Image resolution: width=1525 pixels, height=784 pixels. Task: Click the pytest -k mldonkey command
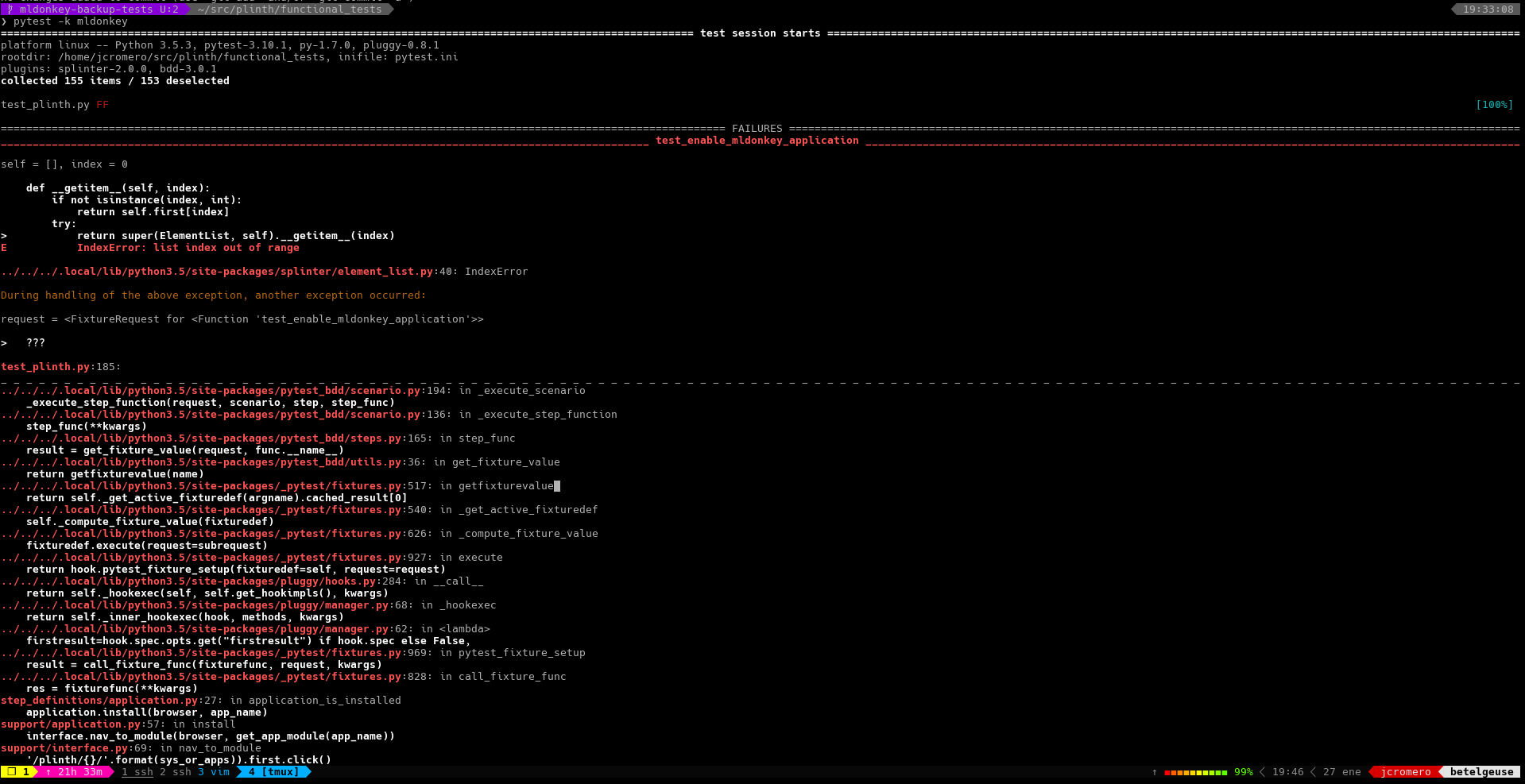[x=71, y=21]
